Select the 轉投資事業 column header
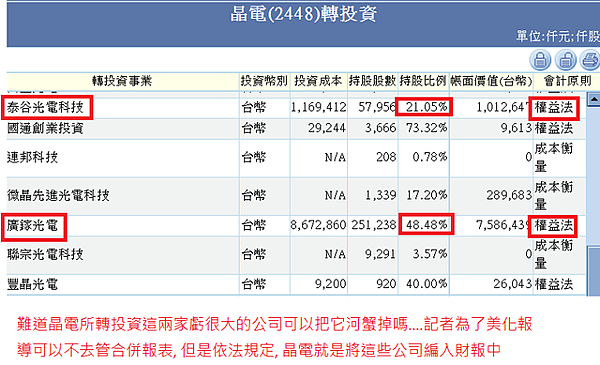Viewport: 600px width, 365px height. (122, 81)
